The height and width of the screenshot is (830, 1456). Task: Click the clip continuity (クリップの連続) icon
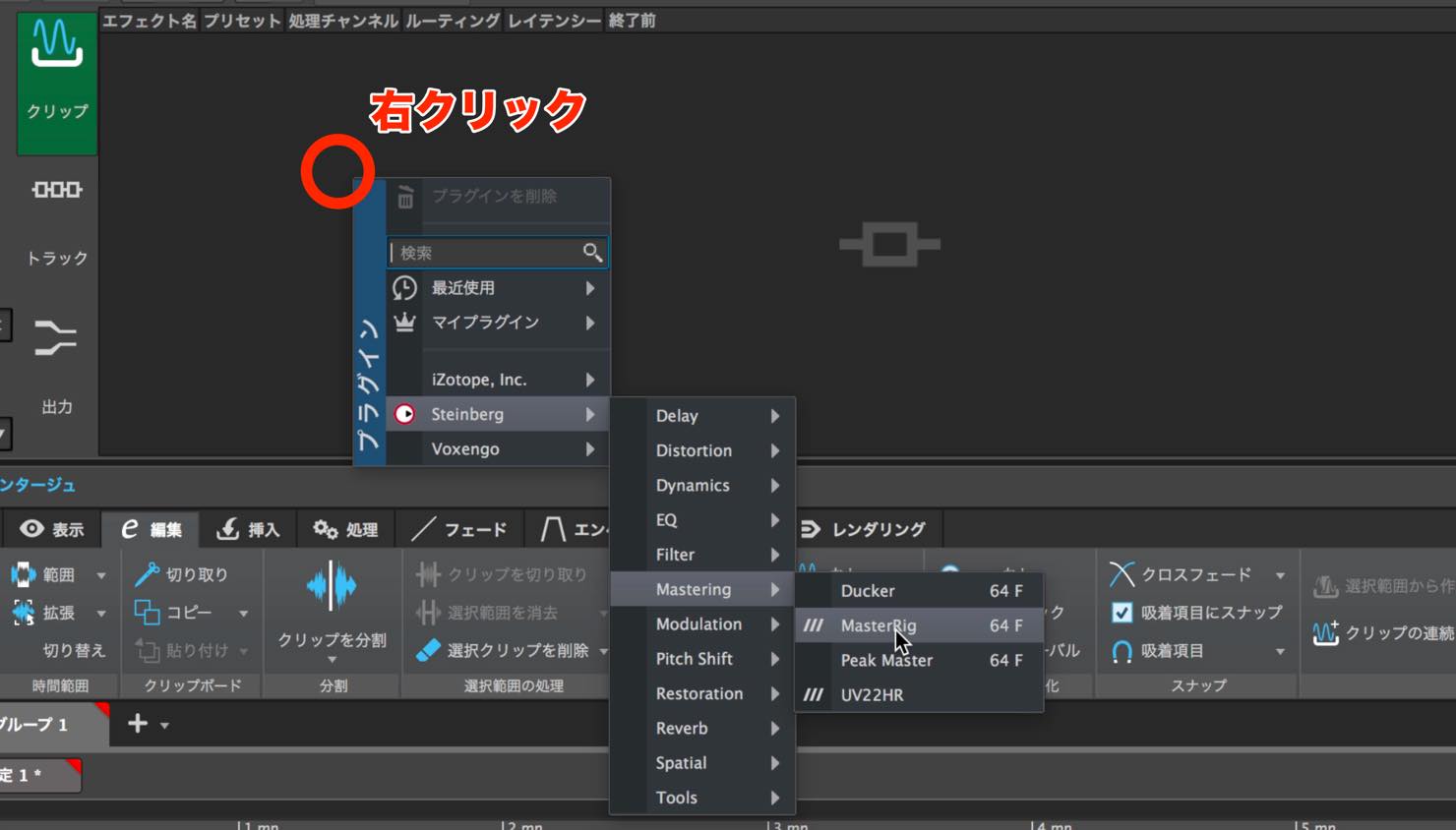coord(1325,632)
